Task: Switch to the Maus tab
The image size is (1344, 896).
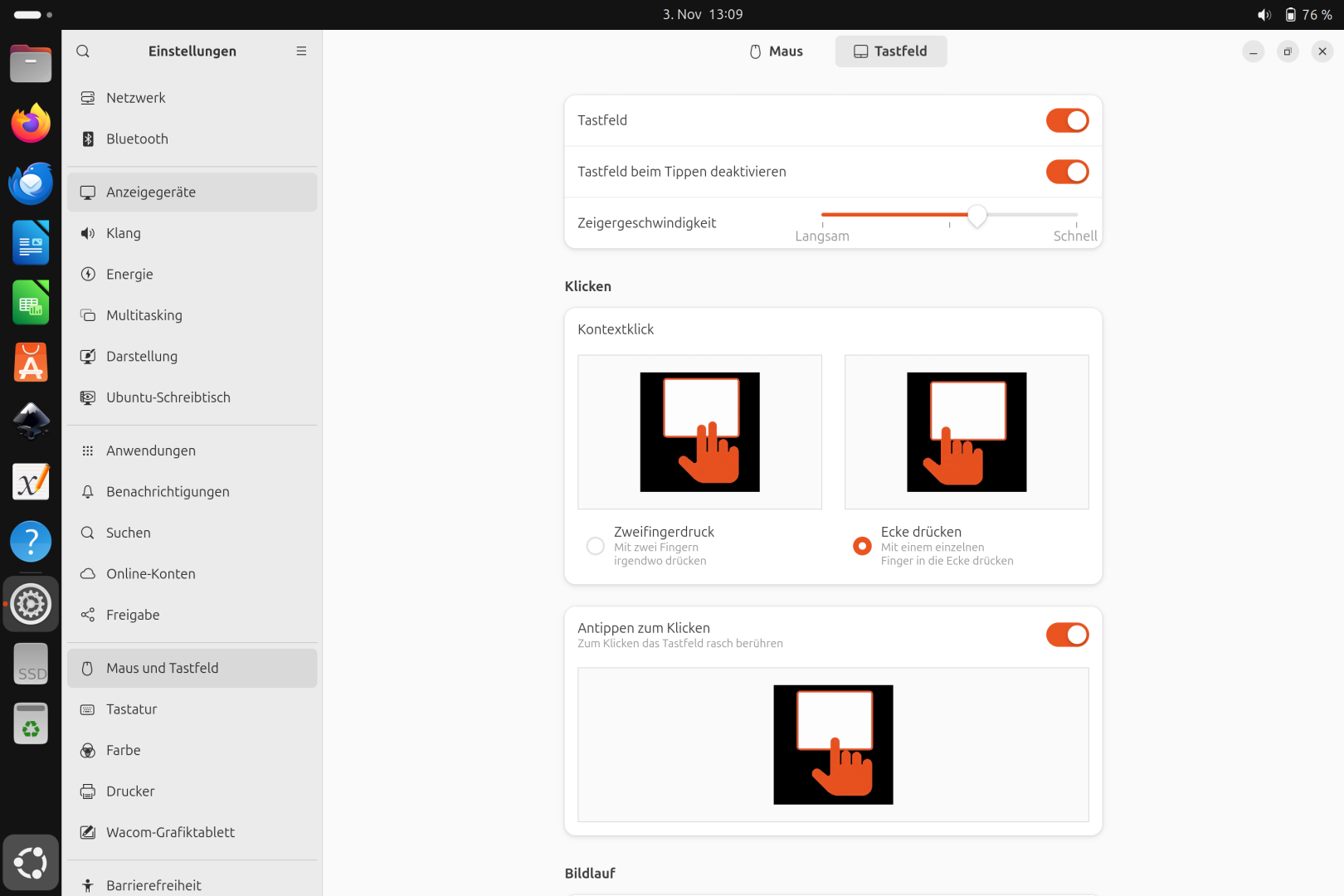Action: tap(776, 51)
